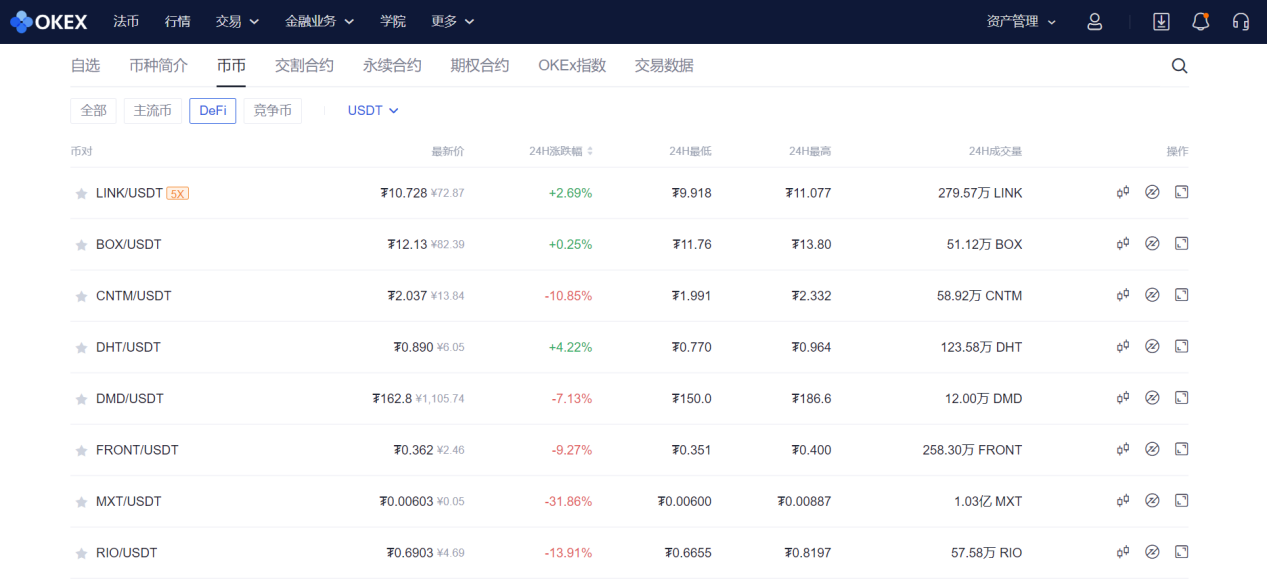Mark DMD/USDT as favorite using star
This screenshot has height=583, width=1267.
tap(81, 400)
